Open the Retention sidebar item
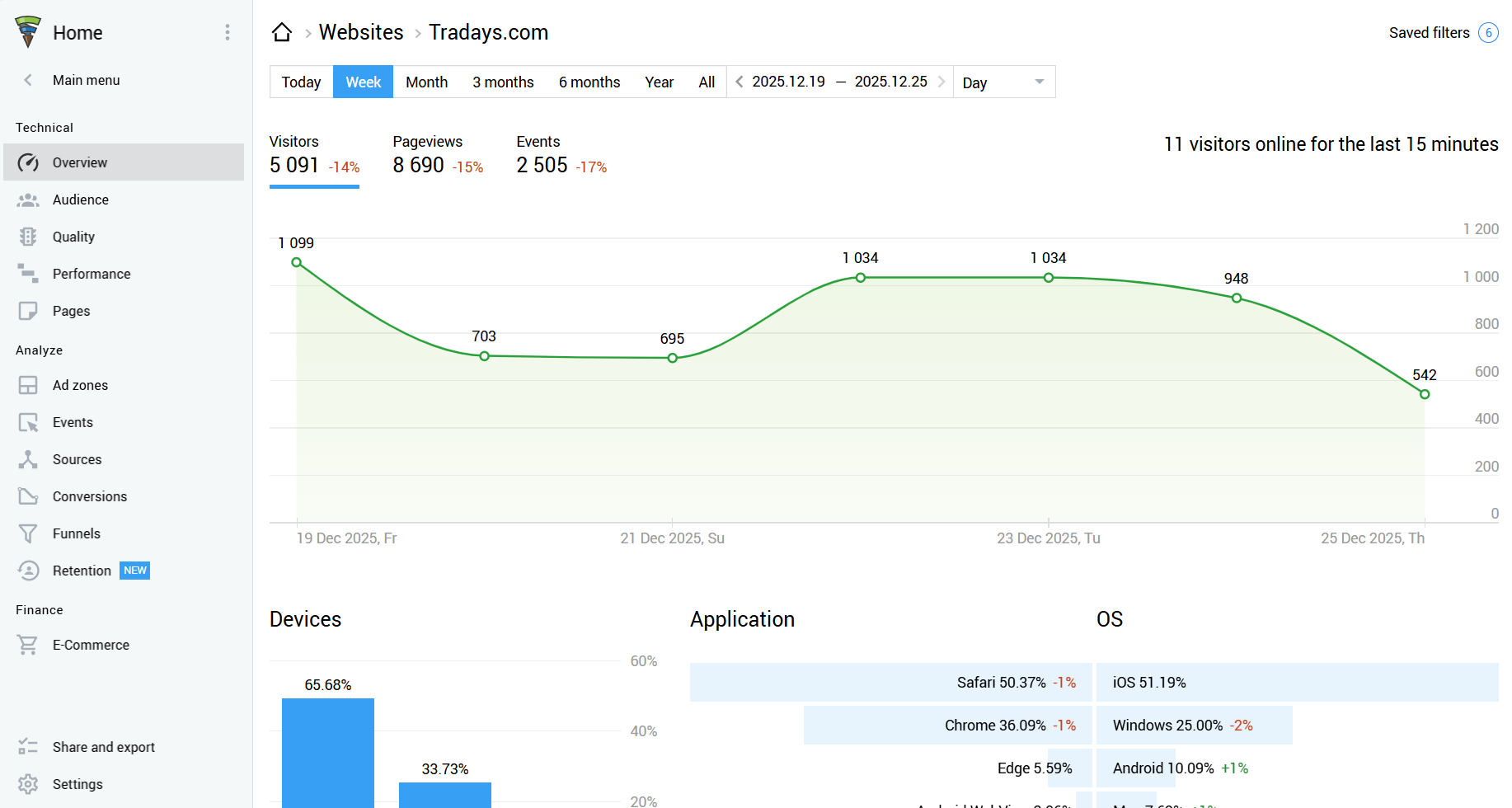The height and width of the screenshot is (808, 1512). [x=124, y=571]
